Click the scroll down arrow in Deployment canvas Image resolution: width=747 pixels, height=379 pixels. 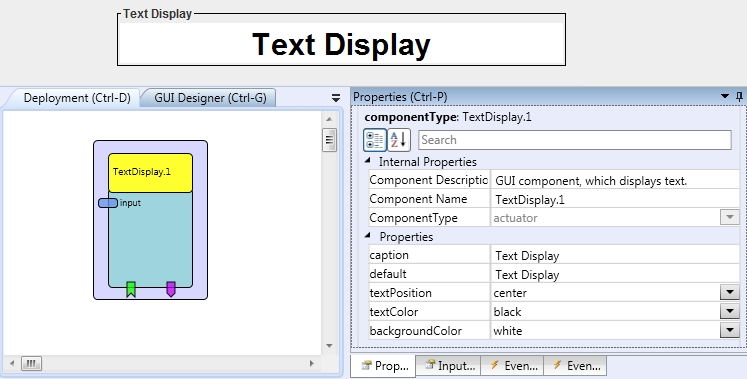click(x=329, y=346)
